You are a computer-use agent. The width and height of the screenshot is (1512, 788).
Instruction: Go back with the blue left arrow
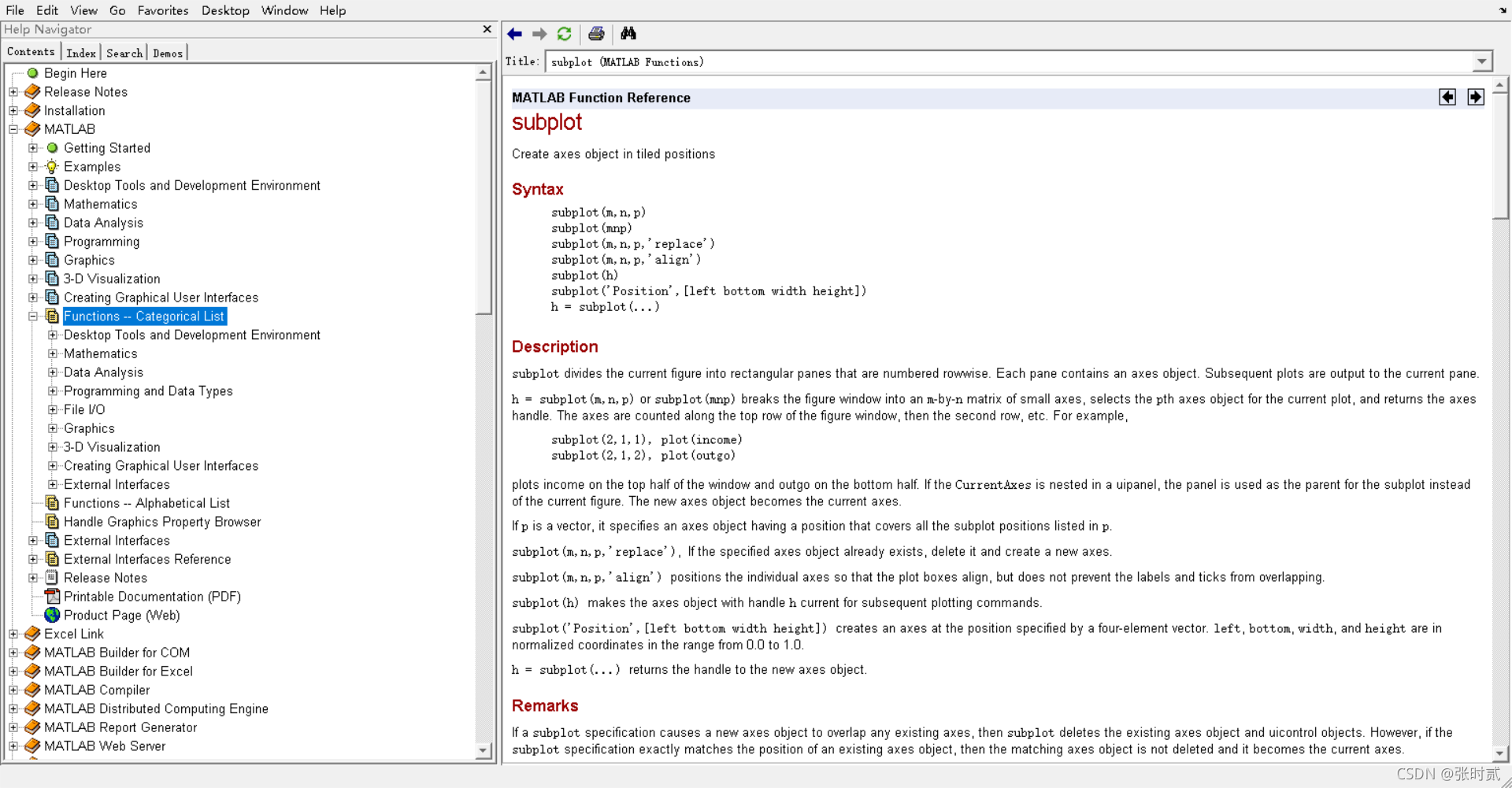[x=515, y=34]
